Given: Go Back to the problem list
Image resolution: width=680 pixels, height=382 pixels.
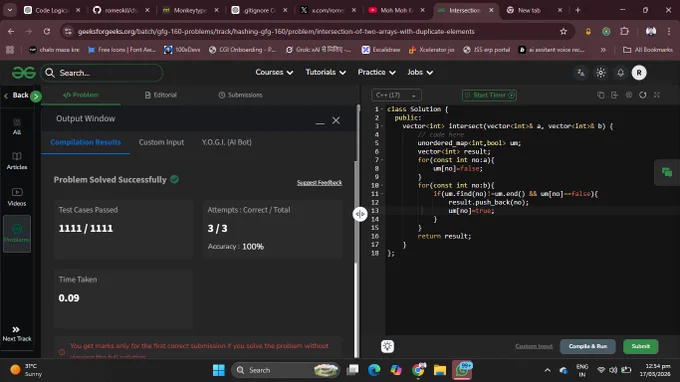Looking at the screenshot, I should [16, 95].
